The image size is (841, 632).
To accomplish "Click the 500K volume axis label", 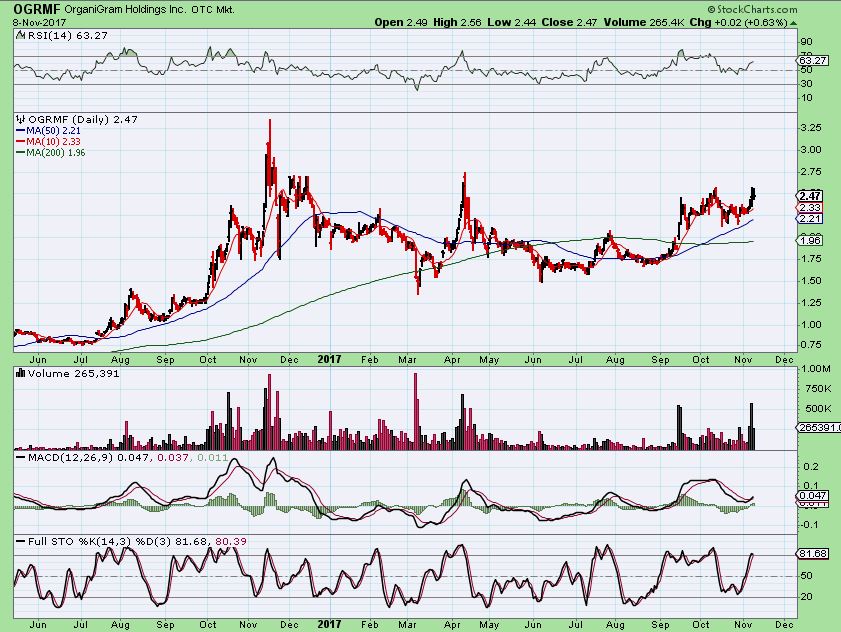I will (818, 409).
